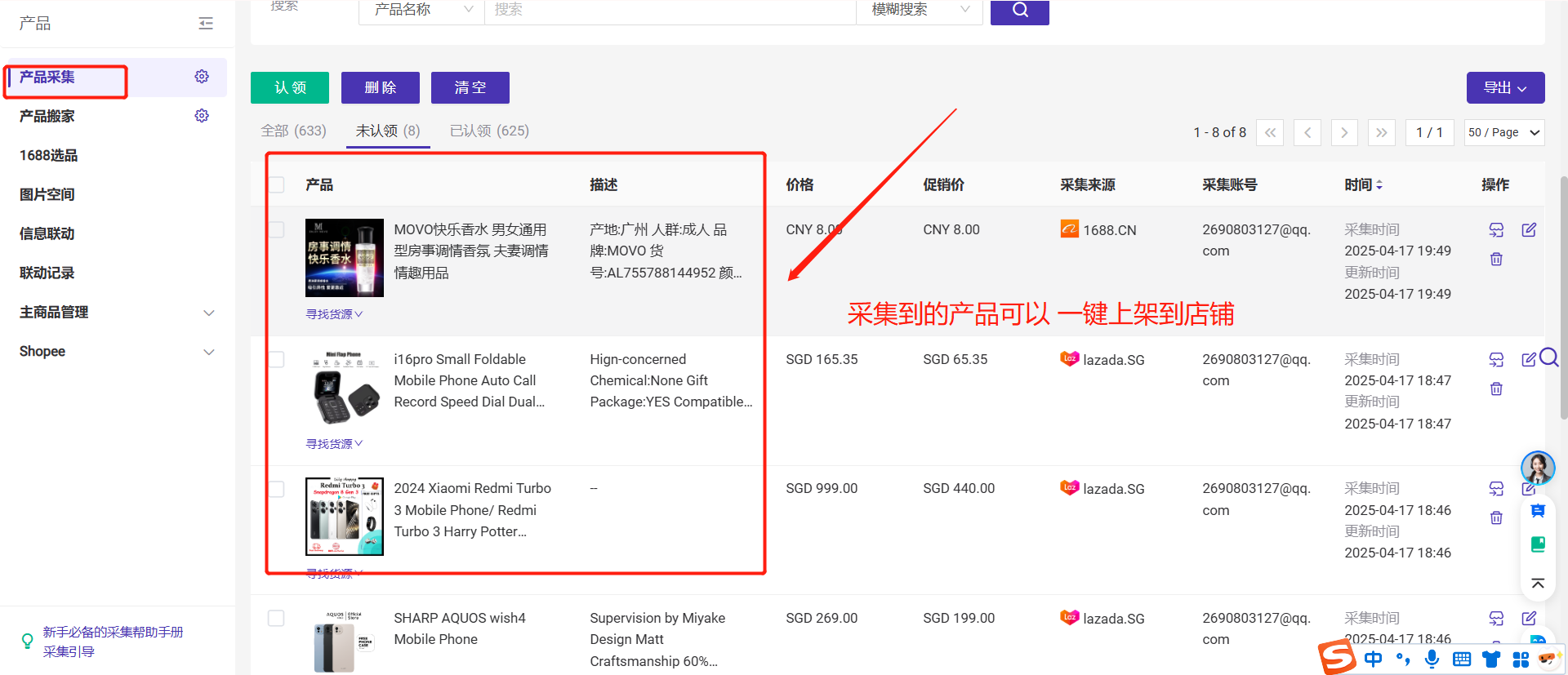The image size is (1568, 675).
Task: Click the product search input field
Action: (670, 11)
